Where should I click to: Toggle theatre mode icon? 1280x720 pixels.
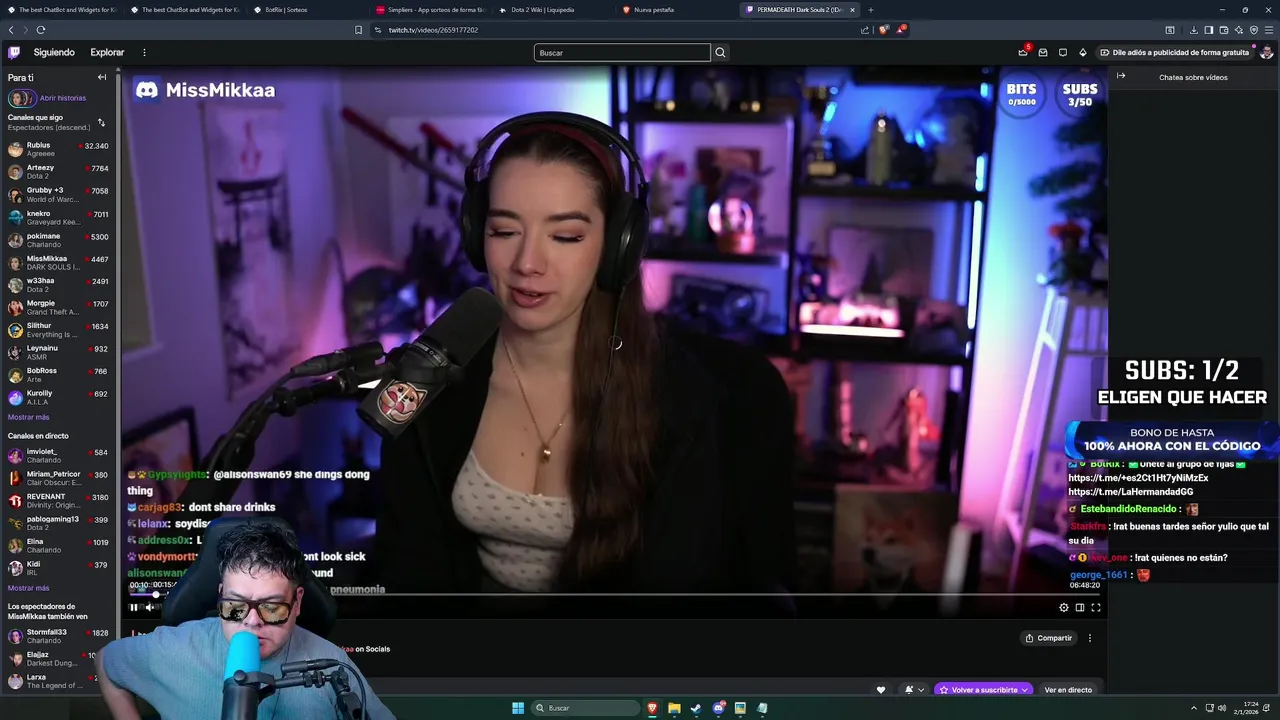(1080, 607)
